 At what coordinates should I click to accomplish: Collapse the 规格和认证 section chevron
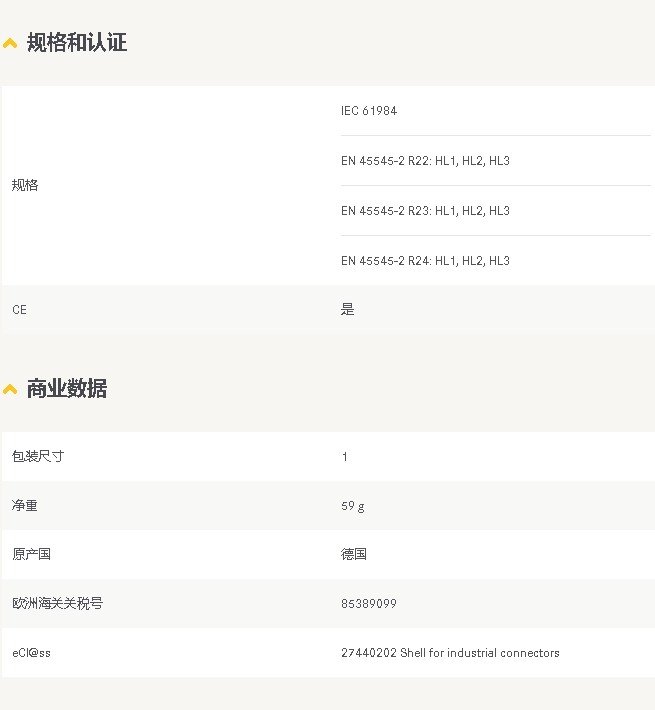point(10,43)
